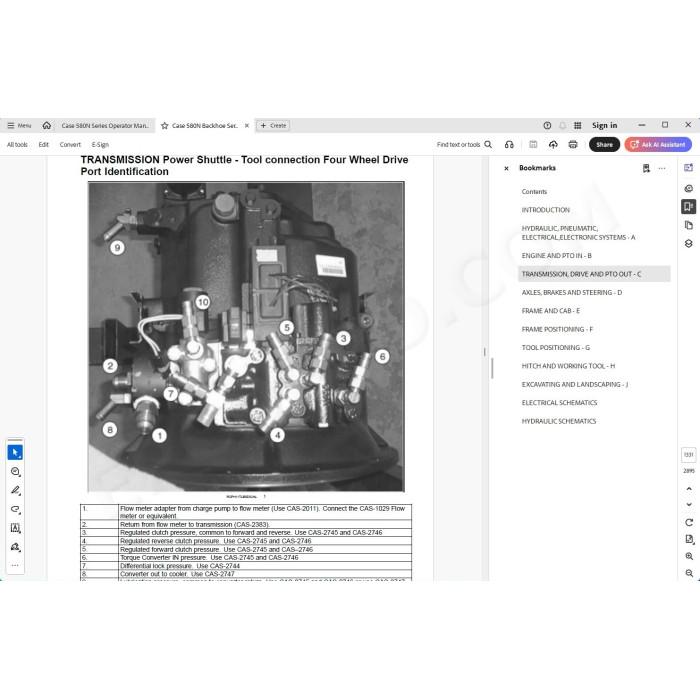Click the panel divider collapse handle
700x700 pixels.
(484, 352)
